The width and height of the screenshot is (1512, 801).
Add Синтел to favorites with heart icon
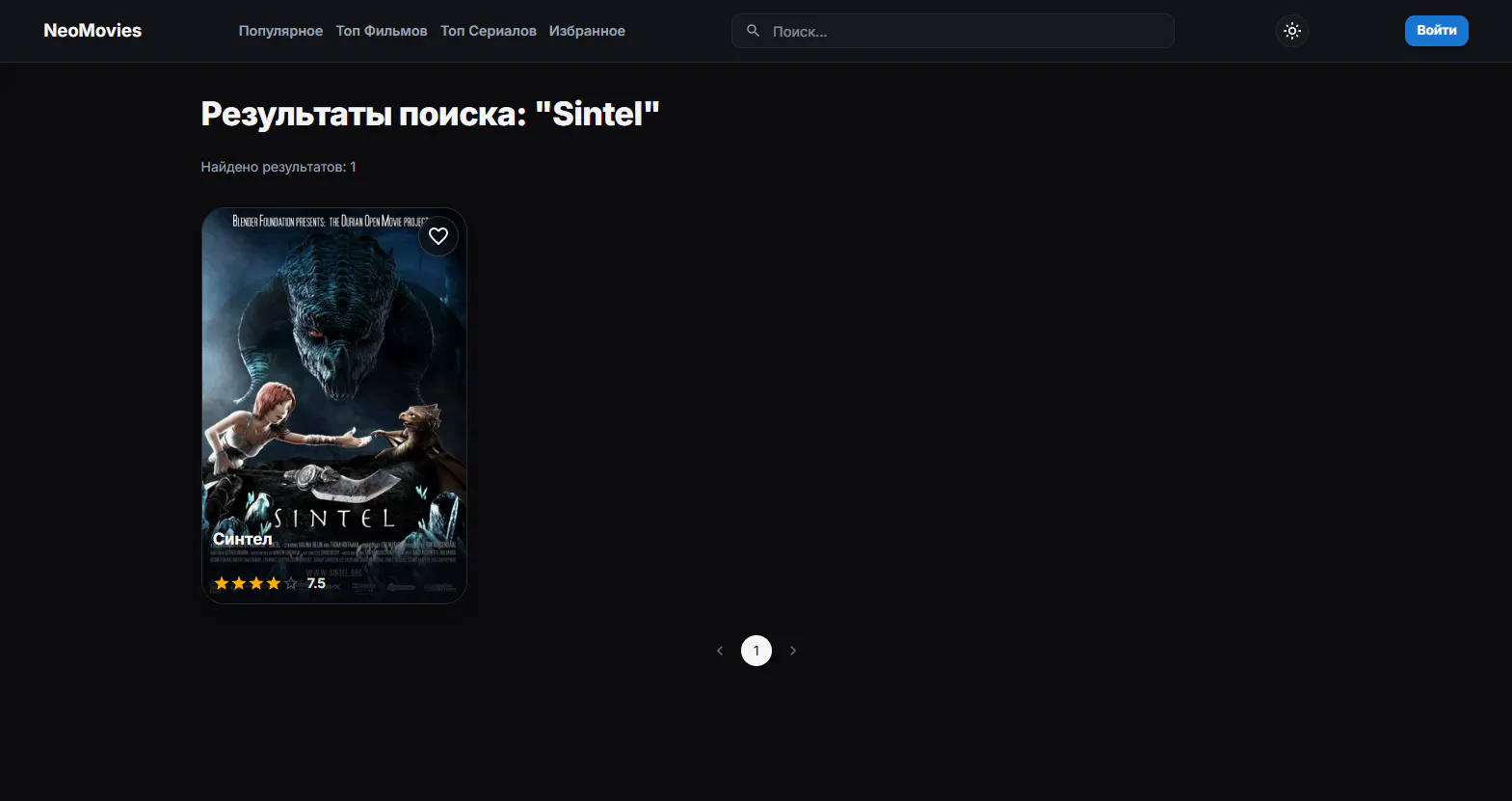438,236
